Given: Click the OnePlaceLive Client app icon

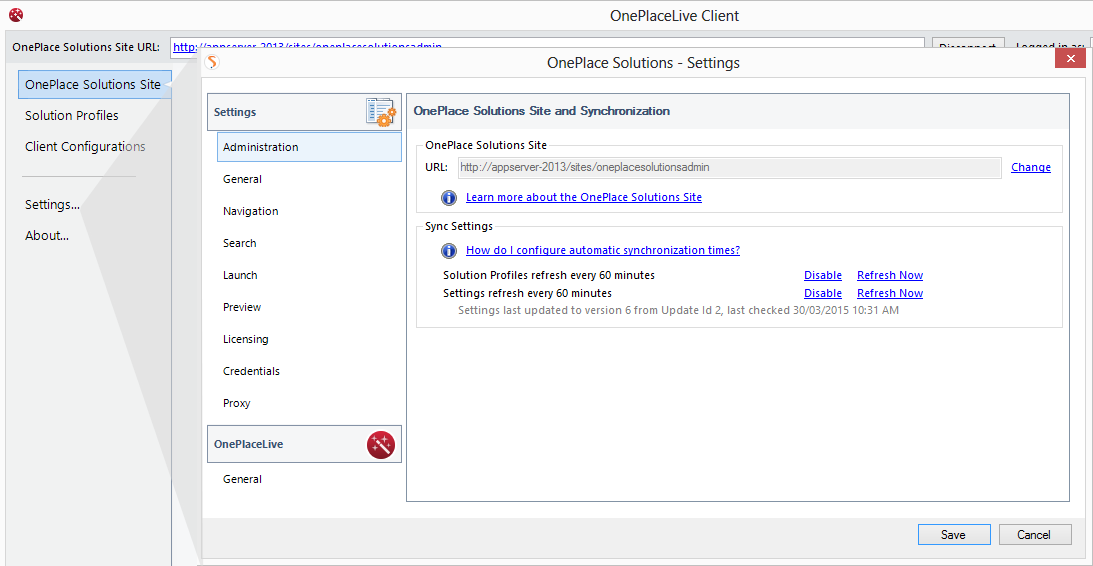Looking at the screenshot, I should [x=15, y=15].
